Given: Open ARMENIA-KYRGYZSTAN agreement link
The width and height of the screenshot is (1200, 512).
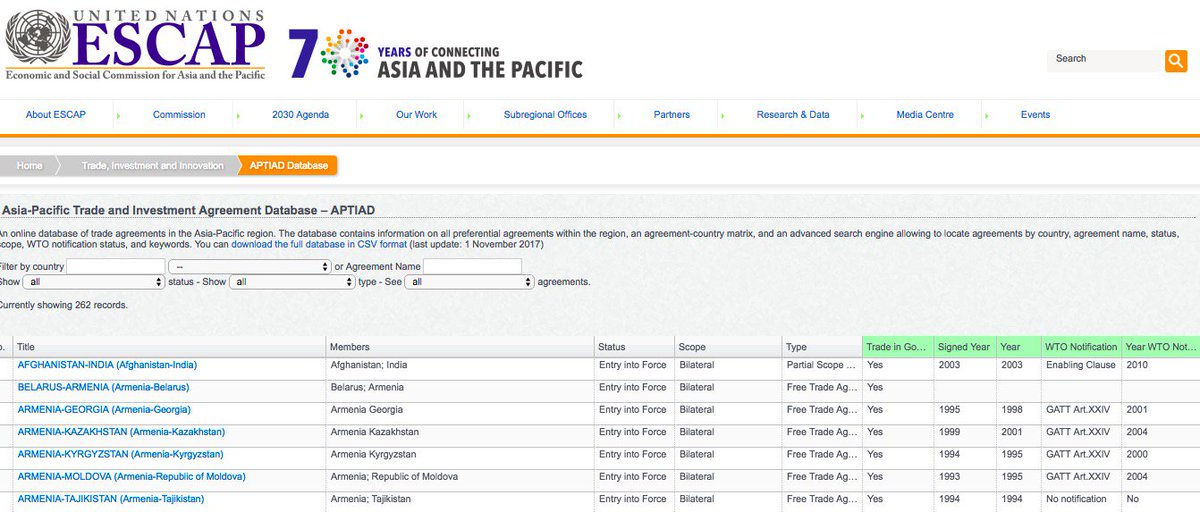Looking at the screenshot, I should pos(118,454).
